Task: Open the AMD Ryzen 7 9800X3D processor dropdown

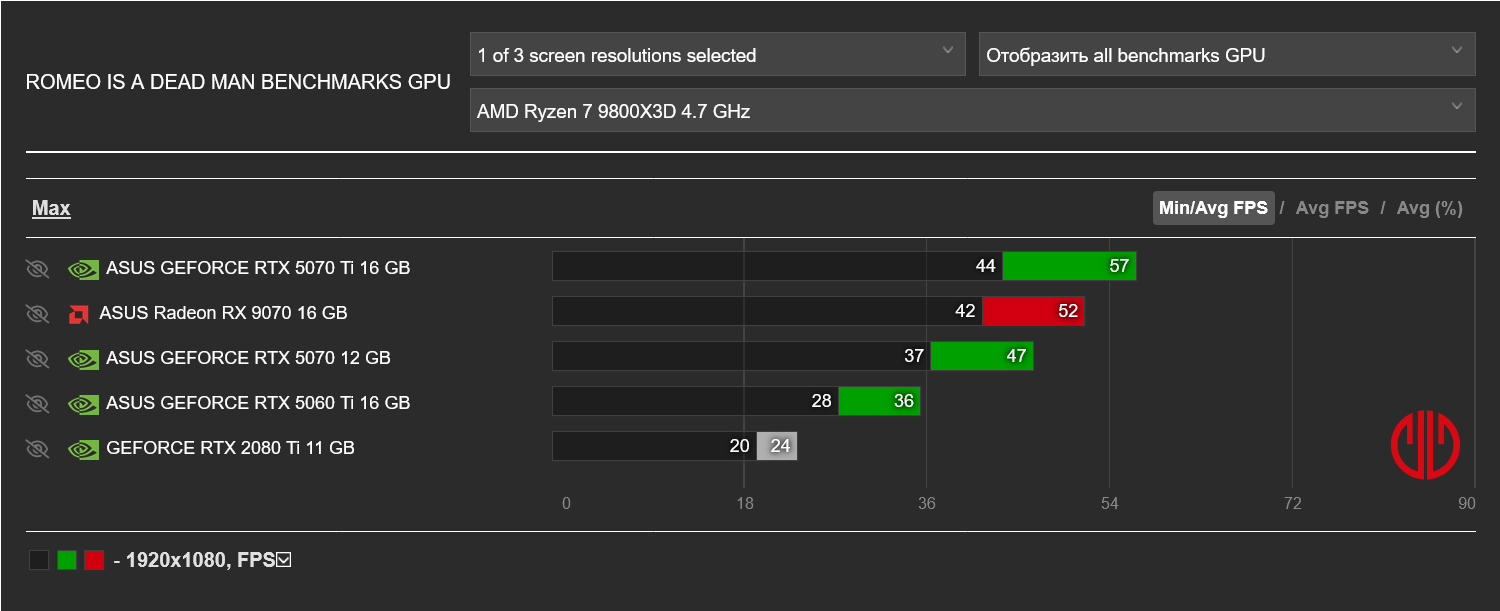Action: point(972,110)
